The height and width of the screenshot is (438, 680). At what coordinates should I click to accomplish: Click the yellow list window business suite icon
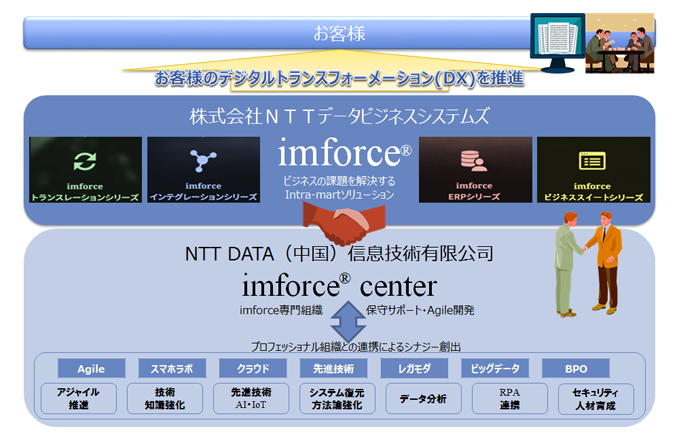pos(592,161)
